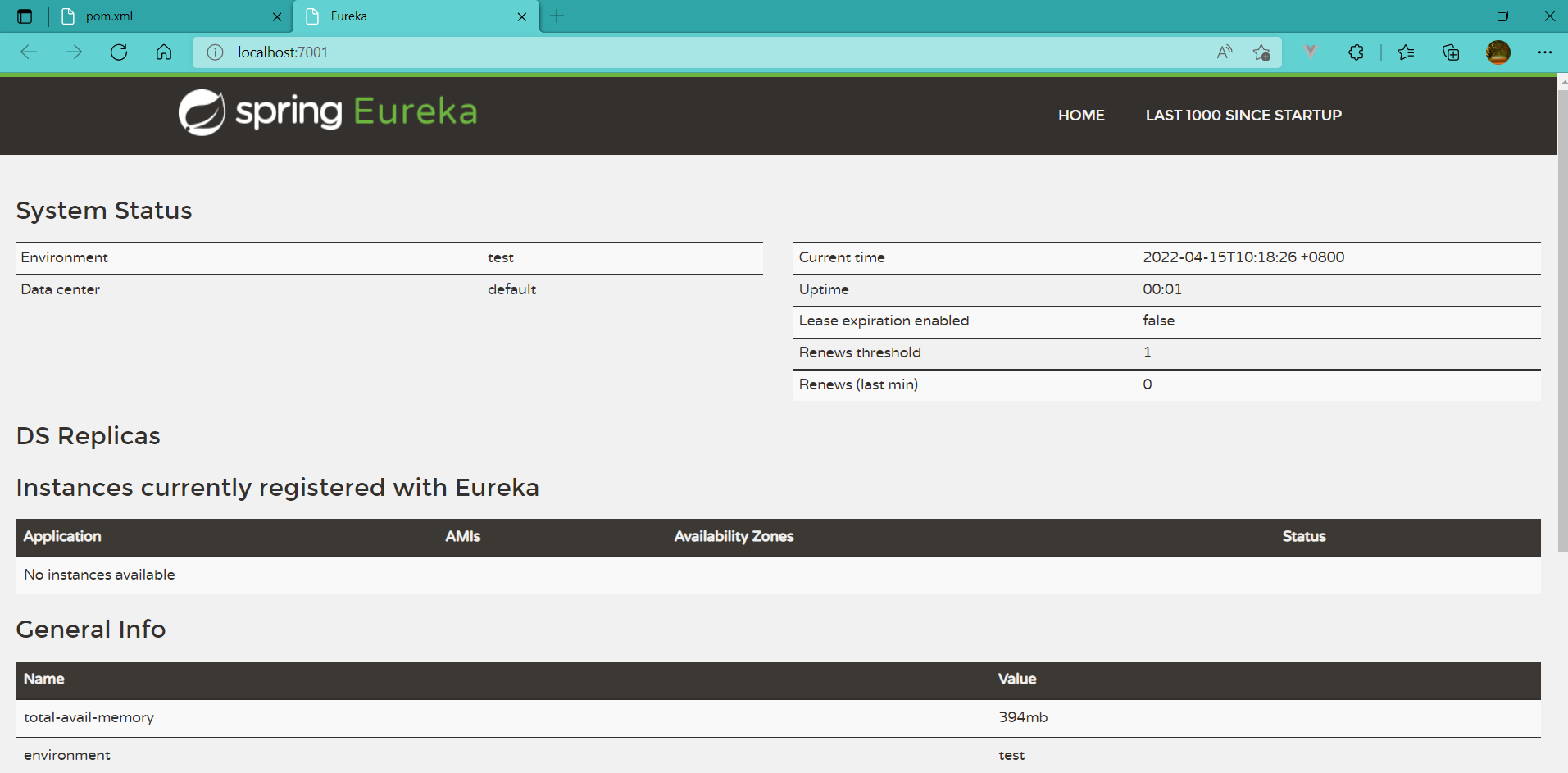Image resolution: width=1568 pixels, height=773 pixels.
Task: Click the Spring Eureka logo
Action: tap(328, 112)
